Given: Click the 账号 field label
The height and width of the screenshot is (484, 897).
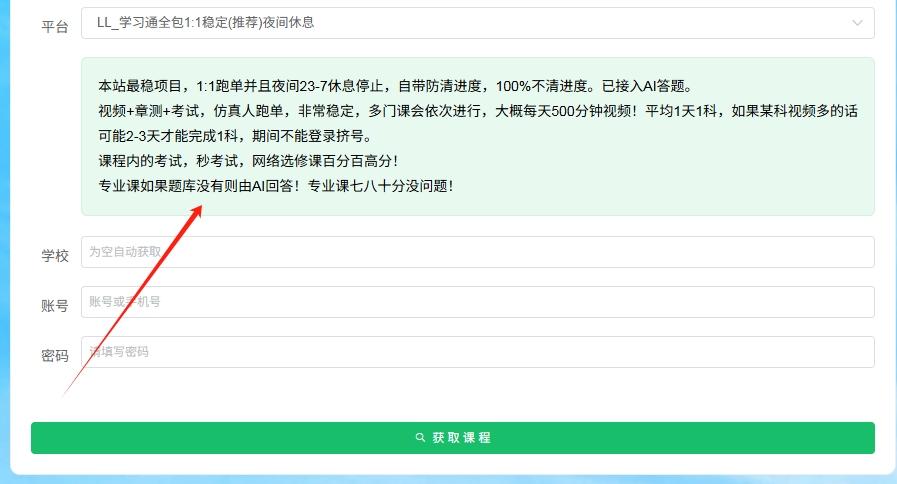Looking at the screenshot, I should (55, 306).
